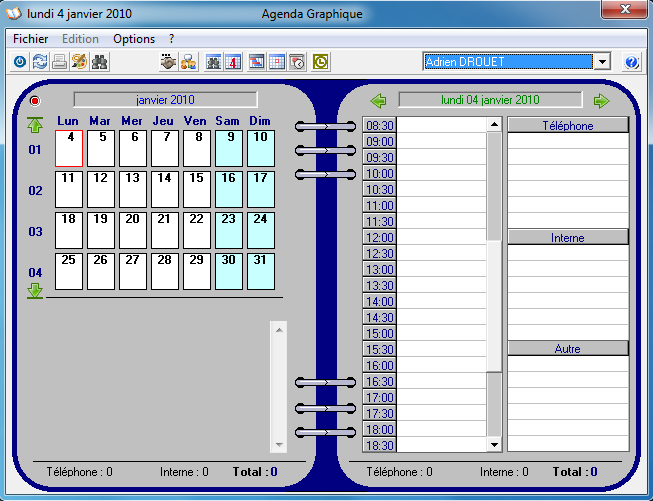Screen dimensions: 653x501
Task: Click the first row under Autre
Action: point(568,364)
